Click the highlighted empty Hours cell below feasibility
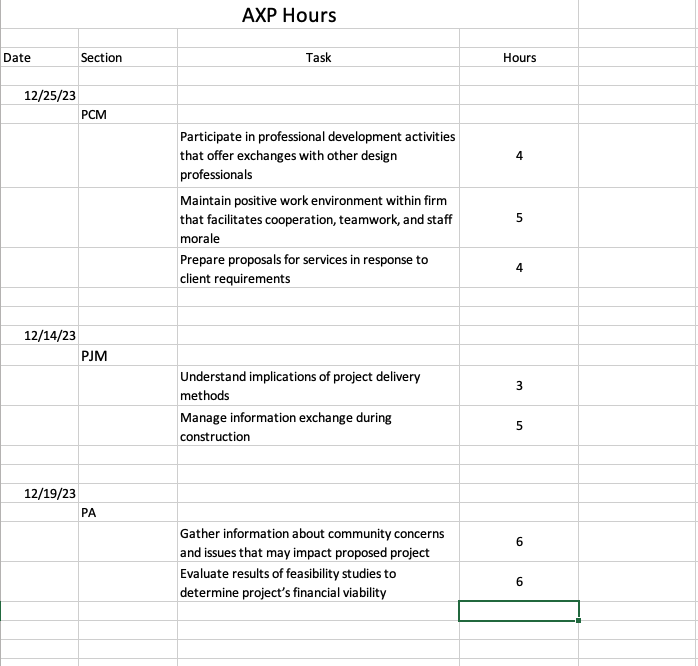 coord(519,611)
